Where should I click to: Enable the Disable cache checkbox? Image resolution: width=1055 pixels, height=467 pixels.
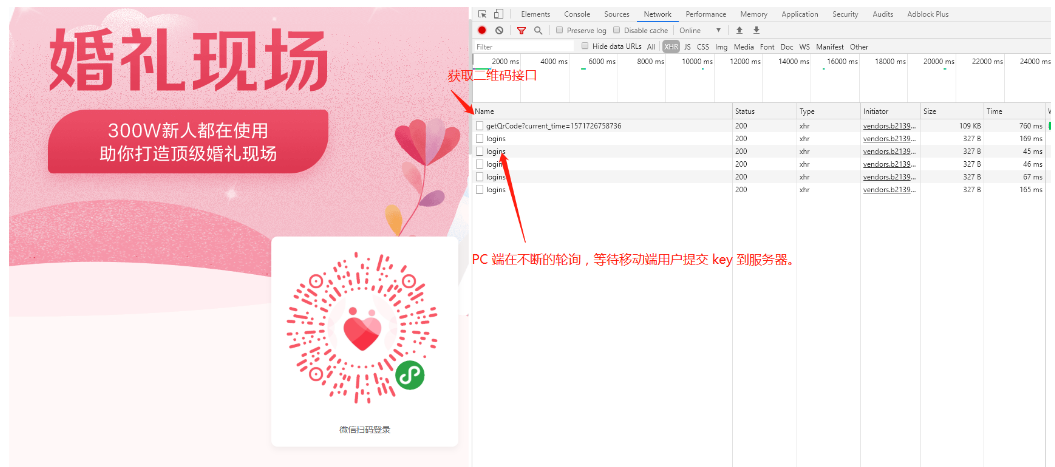(617, 30)
